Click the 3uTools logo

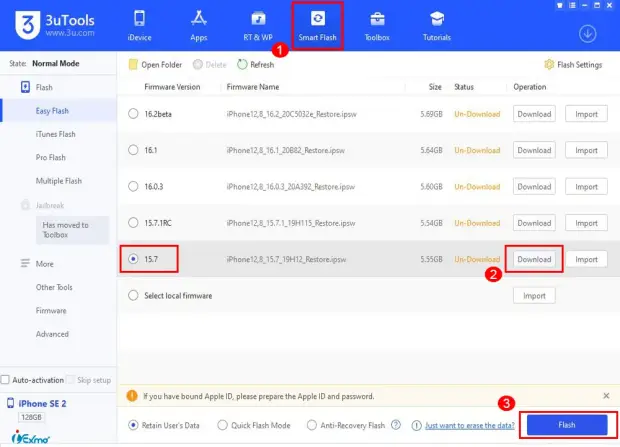pyautogui.click(x=55, y=25)
